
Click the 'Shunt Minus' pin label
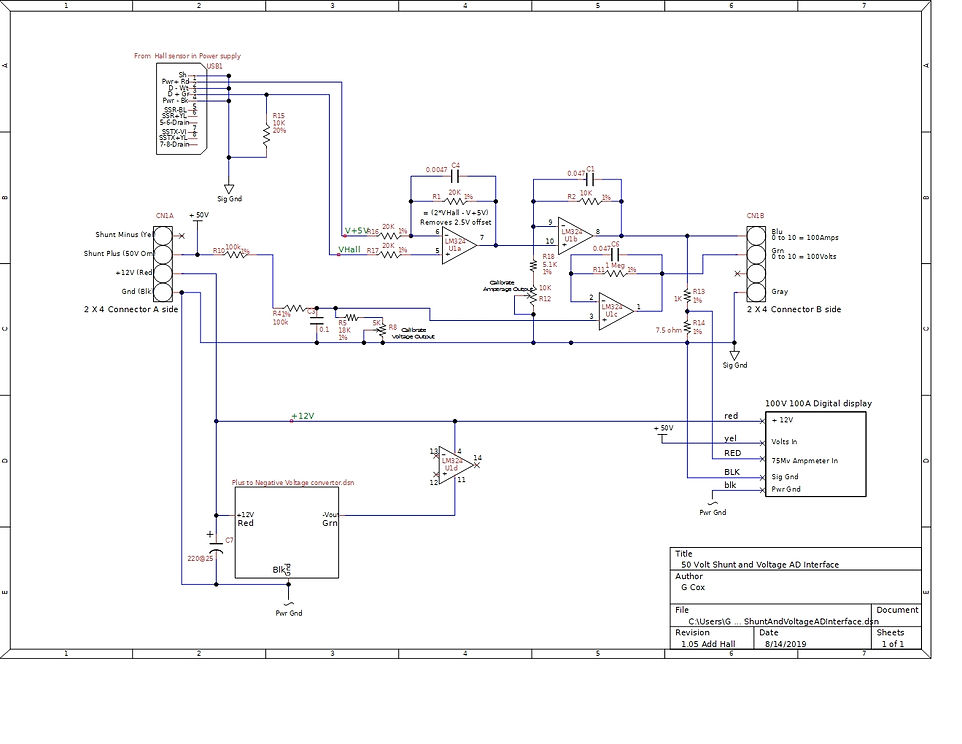(x=123, y=234)
